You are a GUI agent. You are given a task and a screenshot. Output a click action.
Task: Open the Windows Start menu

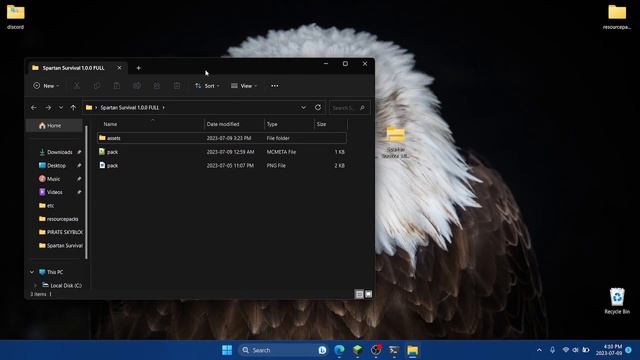(227, 350)
